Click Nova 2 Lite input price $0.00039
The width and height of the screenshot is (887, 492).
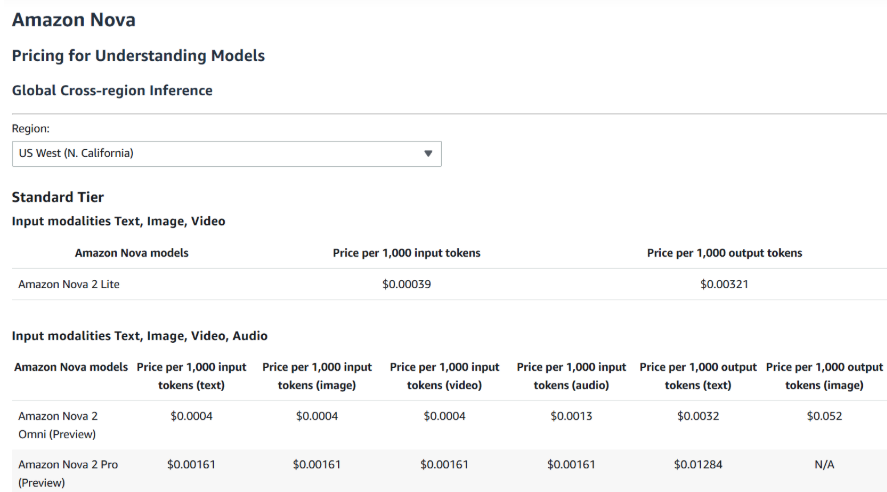(x=406, y=284)
